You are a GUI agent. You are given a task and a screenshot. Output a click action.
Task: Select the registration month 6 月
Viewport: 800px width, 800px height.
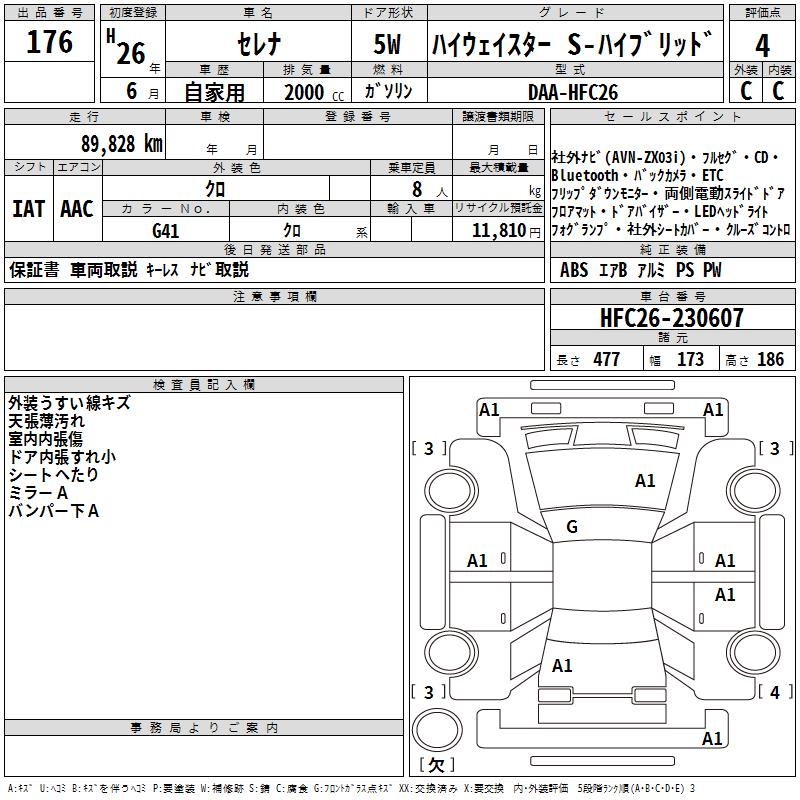click(142, 91)
